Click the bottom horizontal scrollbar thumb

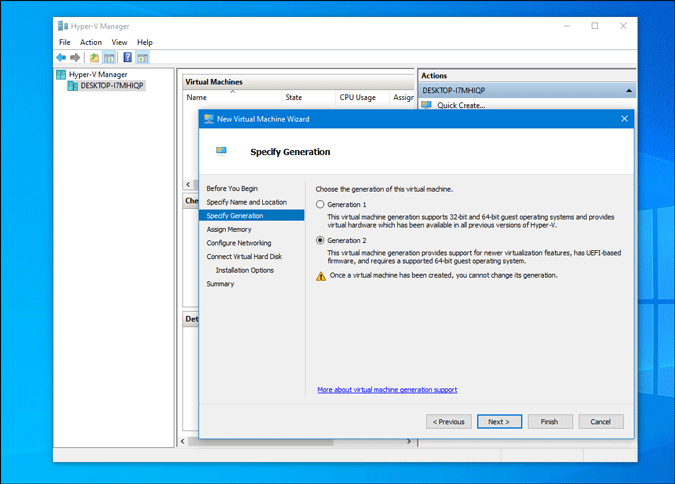(260, 442)
